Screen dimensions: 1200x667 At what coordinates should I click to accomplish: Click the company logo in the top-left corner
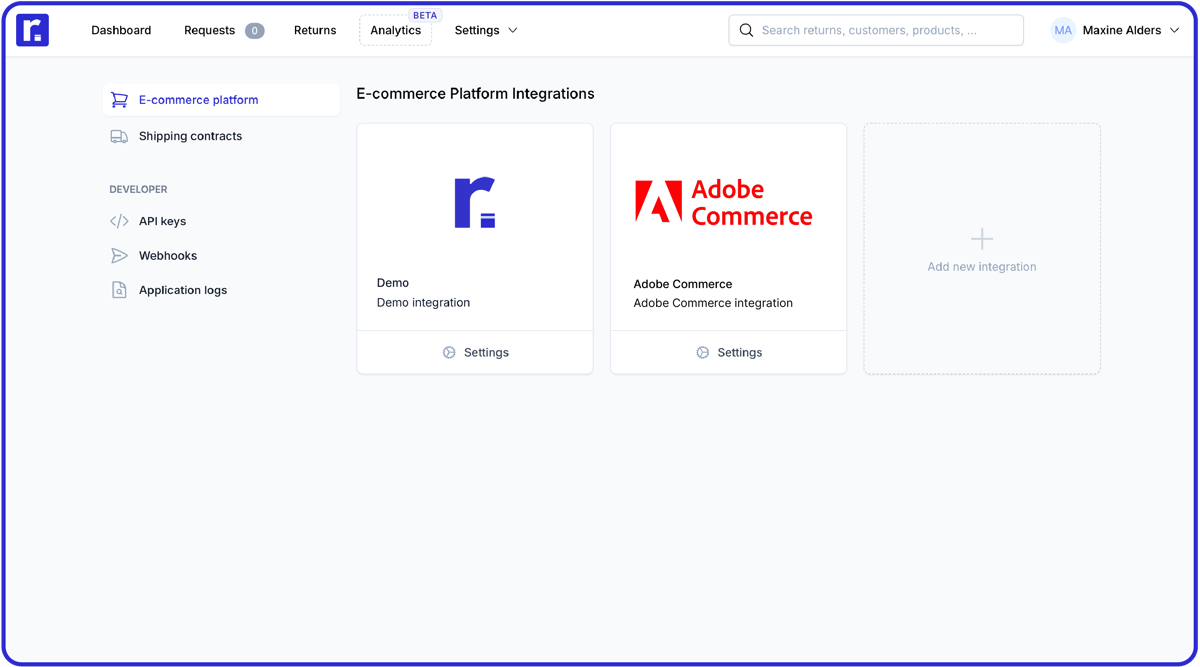(x=33, y=30)
